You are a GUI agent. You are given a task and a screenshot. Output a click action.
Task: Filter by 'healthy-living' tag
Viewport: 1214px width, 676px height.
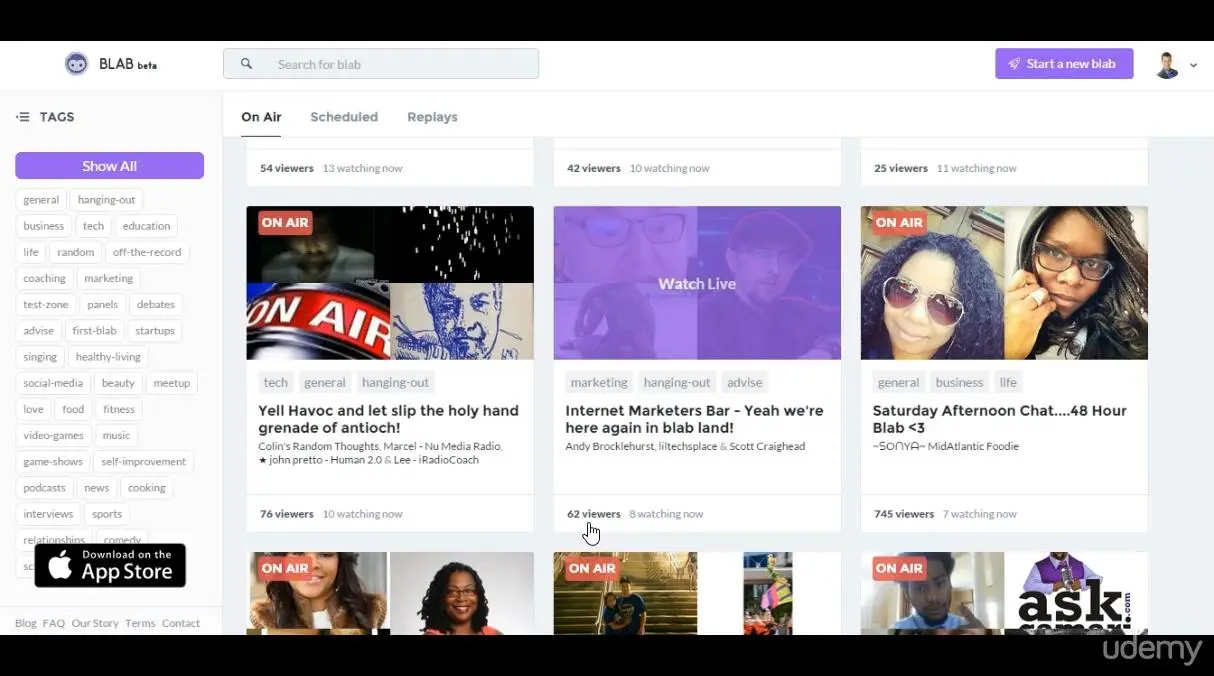(108, 357)
